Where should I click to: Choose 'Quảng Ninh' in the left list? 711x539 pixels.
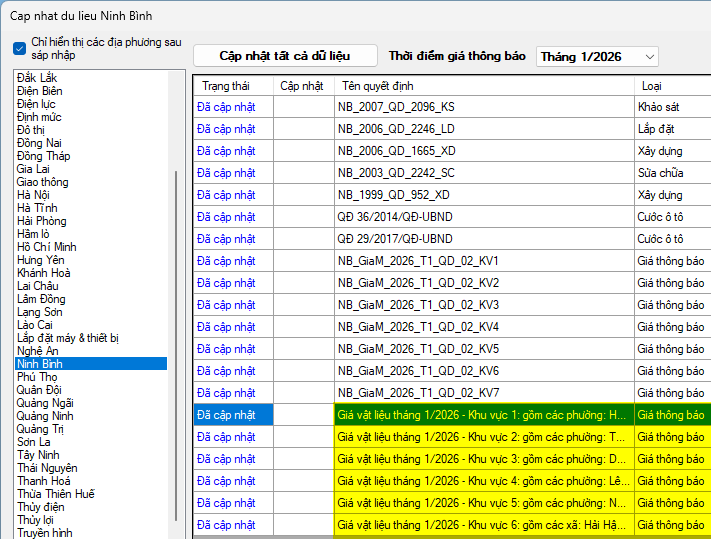tap(45, 416)
